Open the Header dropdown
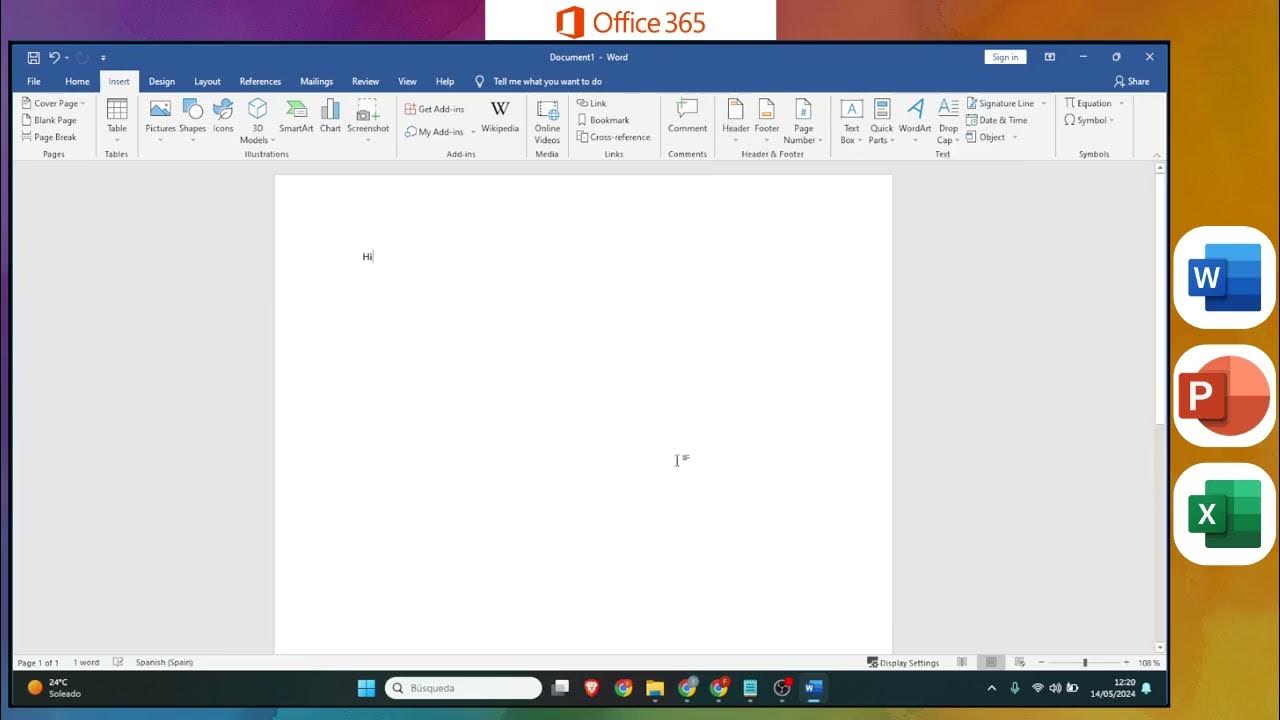This screenshot has width=1280, height=720. coord(736,122)
